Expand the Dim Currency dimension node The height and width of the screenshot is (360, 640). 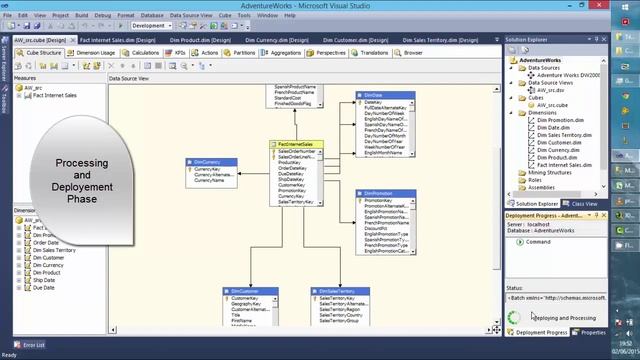[x=19, y=265]
